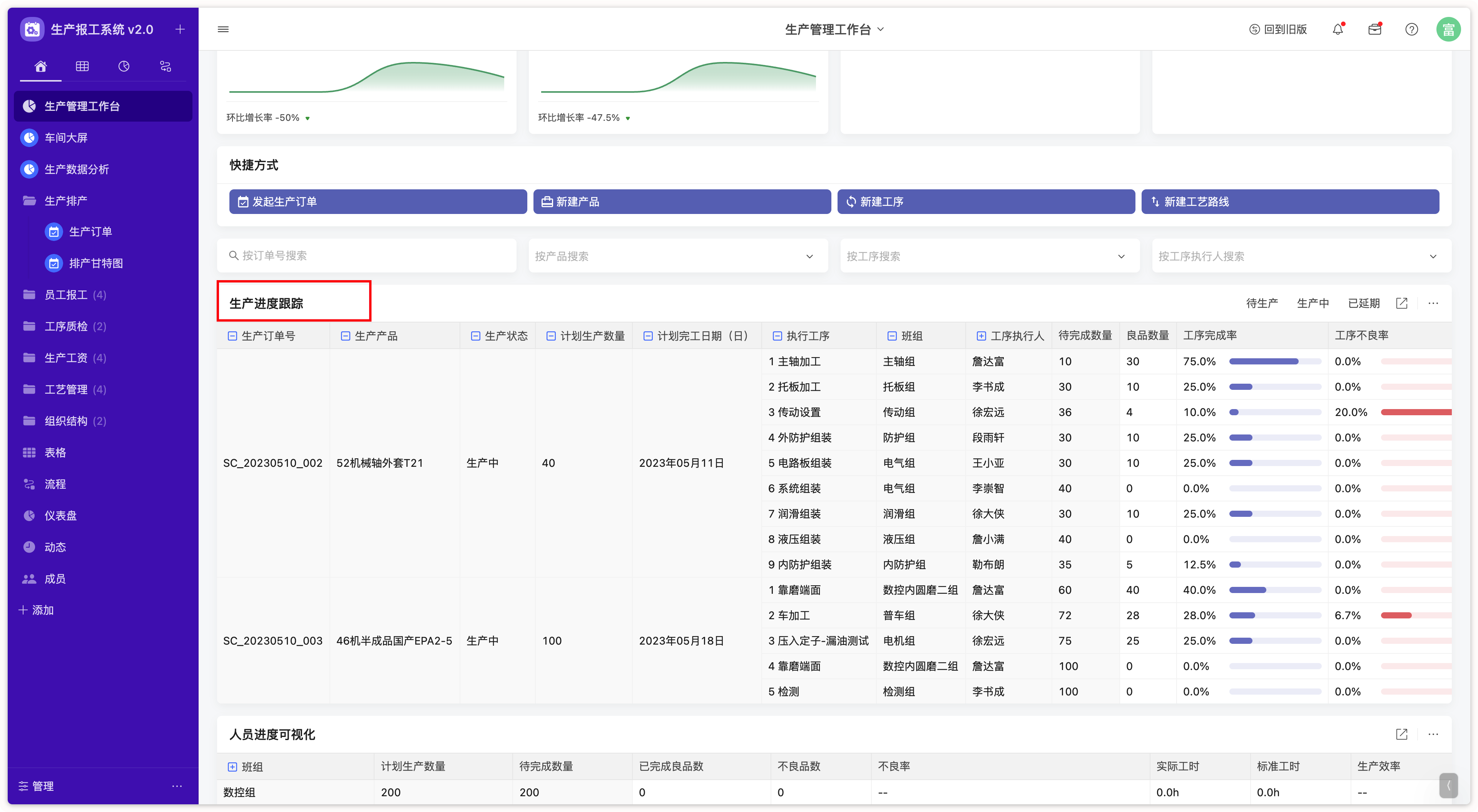This screenshot has height=812, width=1478.
Task: Click 新建工序 shortcut button
Action: [986, 201]
